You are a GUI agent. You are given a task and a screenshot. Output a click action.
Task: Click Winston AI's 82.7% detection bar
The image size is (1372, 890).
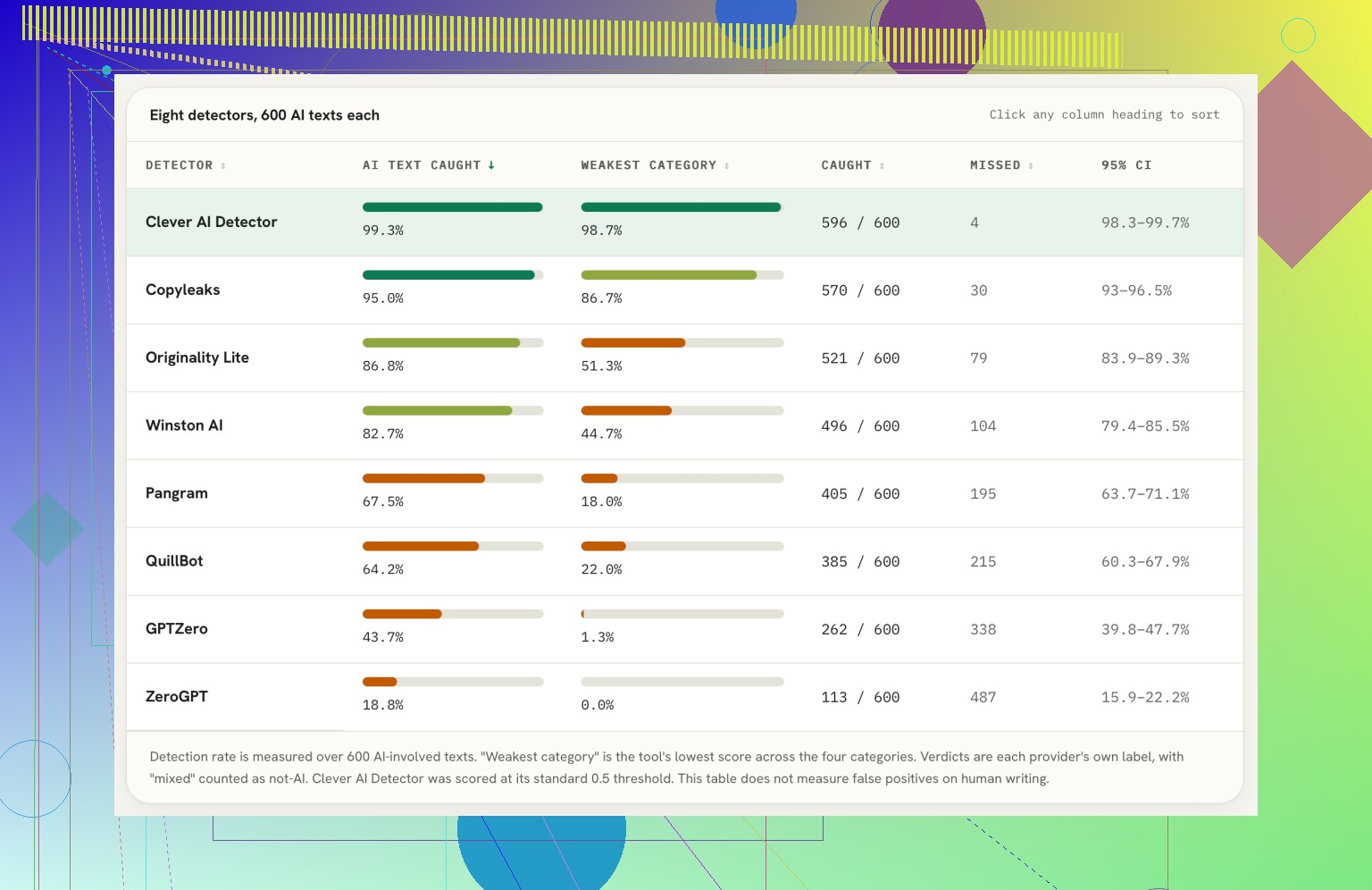click(453, 411)
